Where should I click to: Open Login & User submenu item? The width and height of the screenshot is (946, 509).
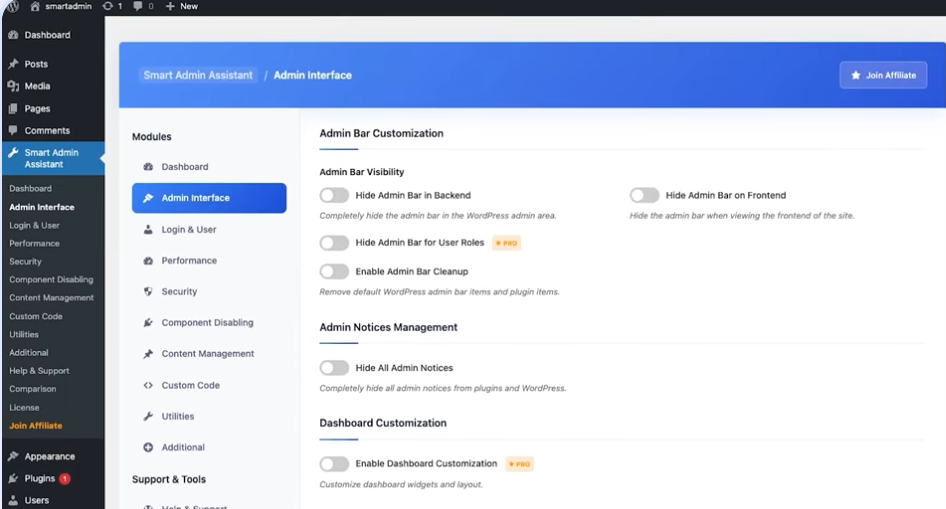click(34, 225)
